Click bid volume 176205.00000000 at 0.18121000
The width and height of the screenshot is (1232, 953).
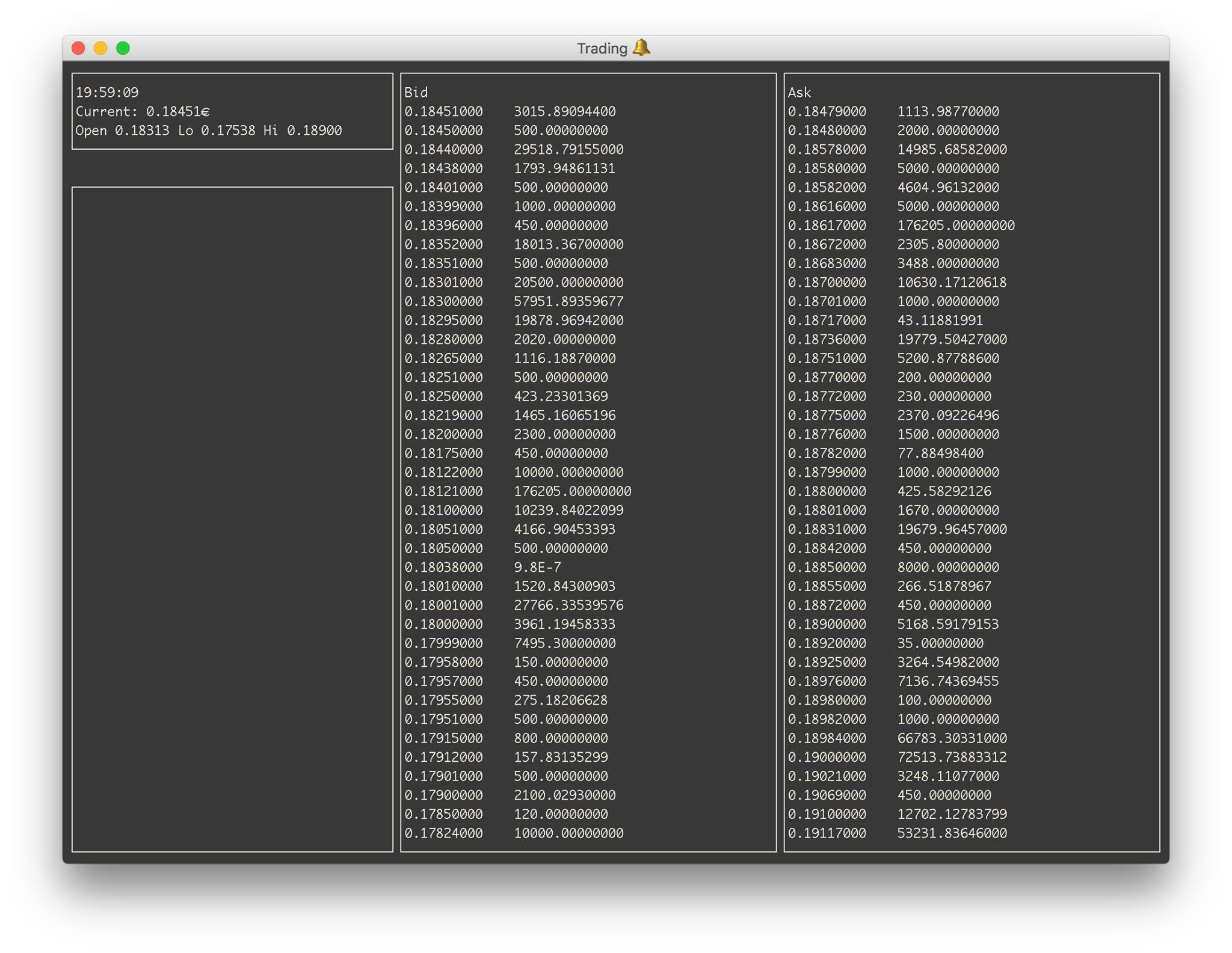[x=573, y=491]
